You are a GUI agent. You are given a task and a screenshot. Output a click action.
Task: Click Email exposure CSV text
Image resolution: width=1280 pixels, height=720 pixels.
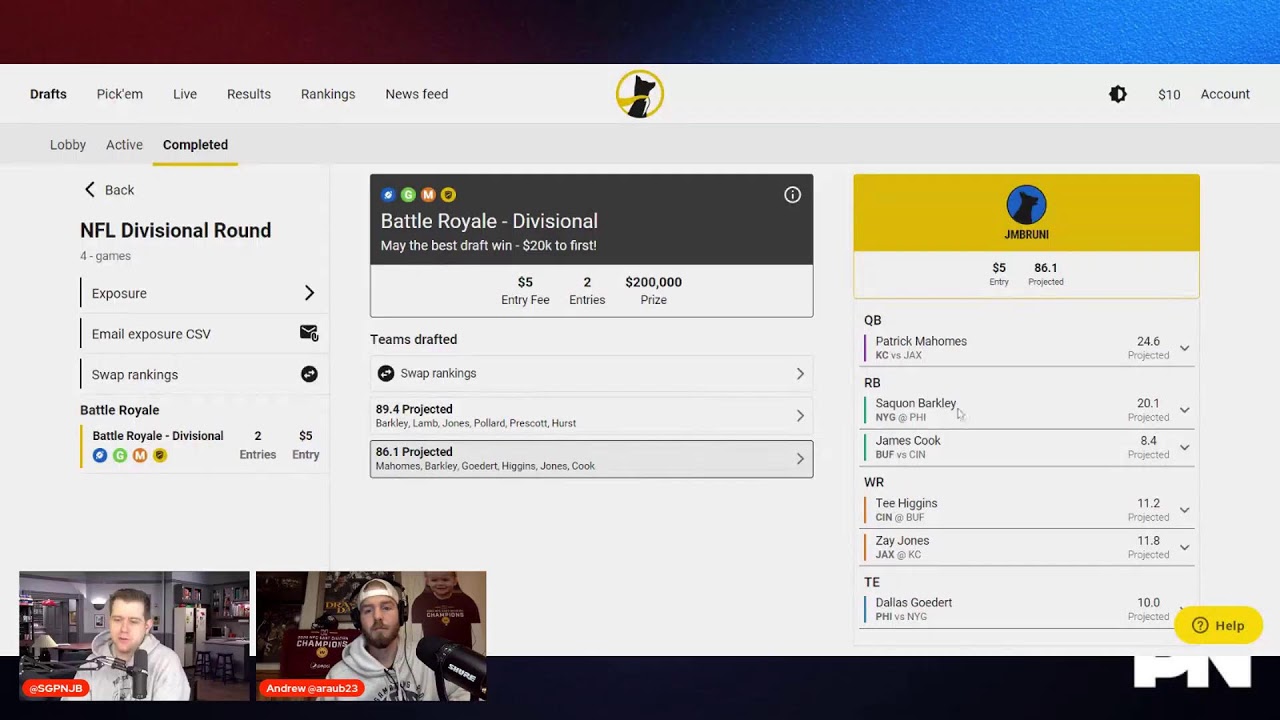pyautogui.click(x=151, y=334)
